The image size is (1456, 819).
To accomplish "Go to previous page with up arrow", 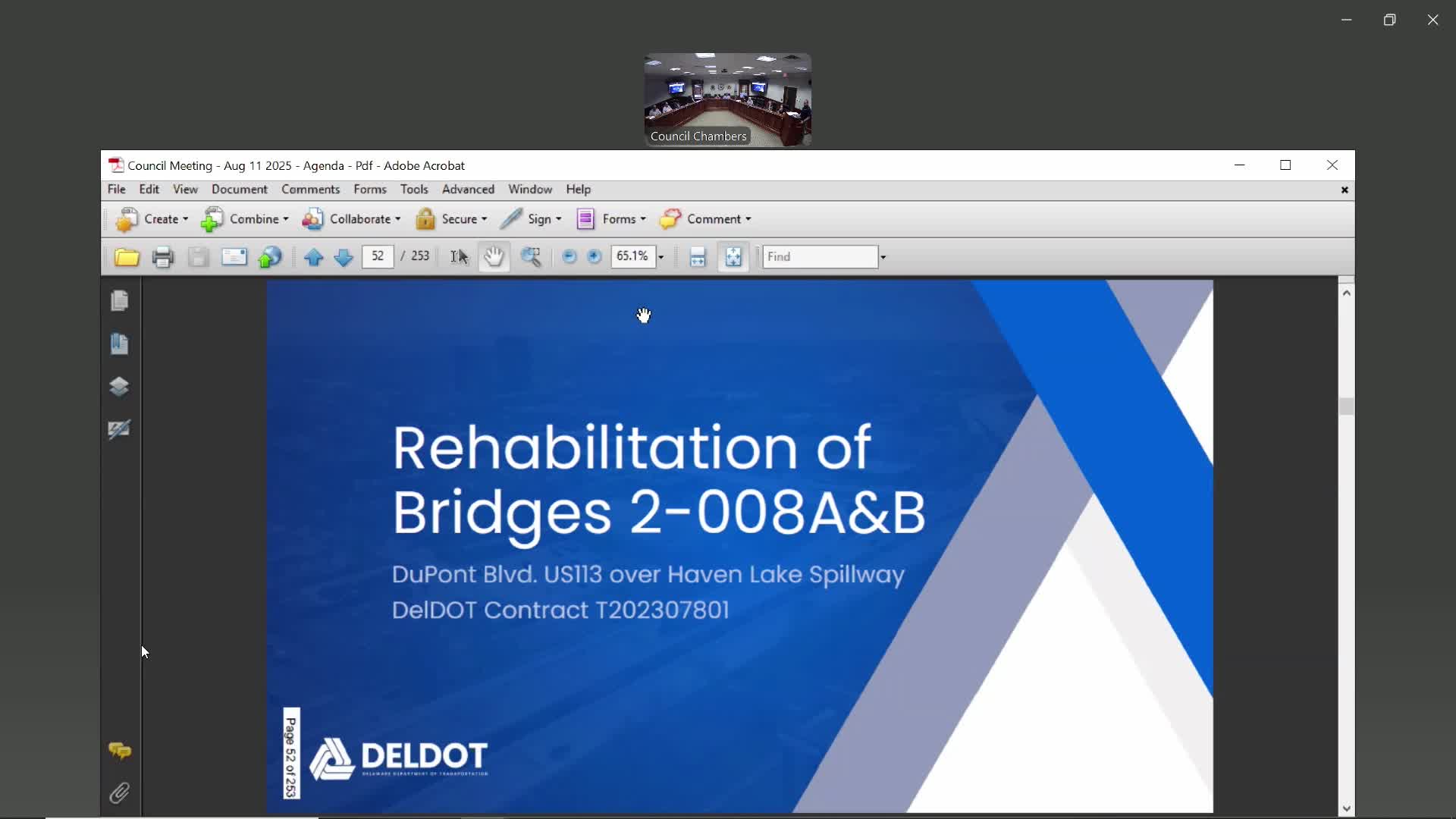I will click(313, 257).
